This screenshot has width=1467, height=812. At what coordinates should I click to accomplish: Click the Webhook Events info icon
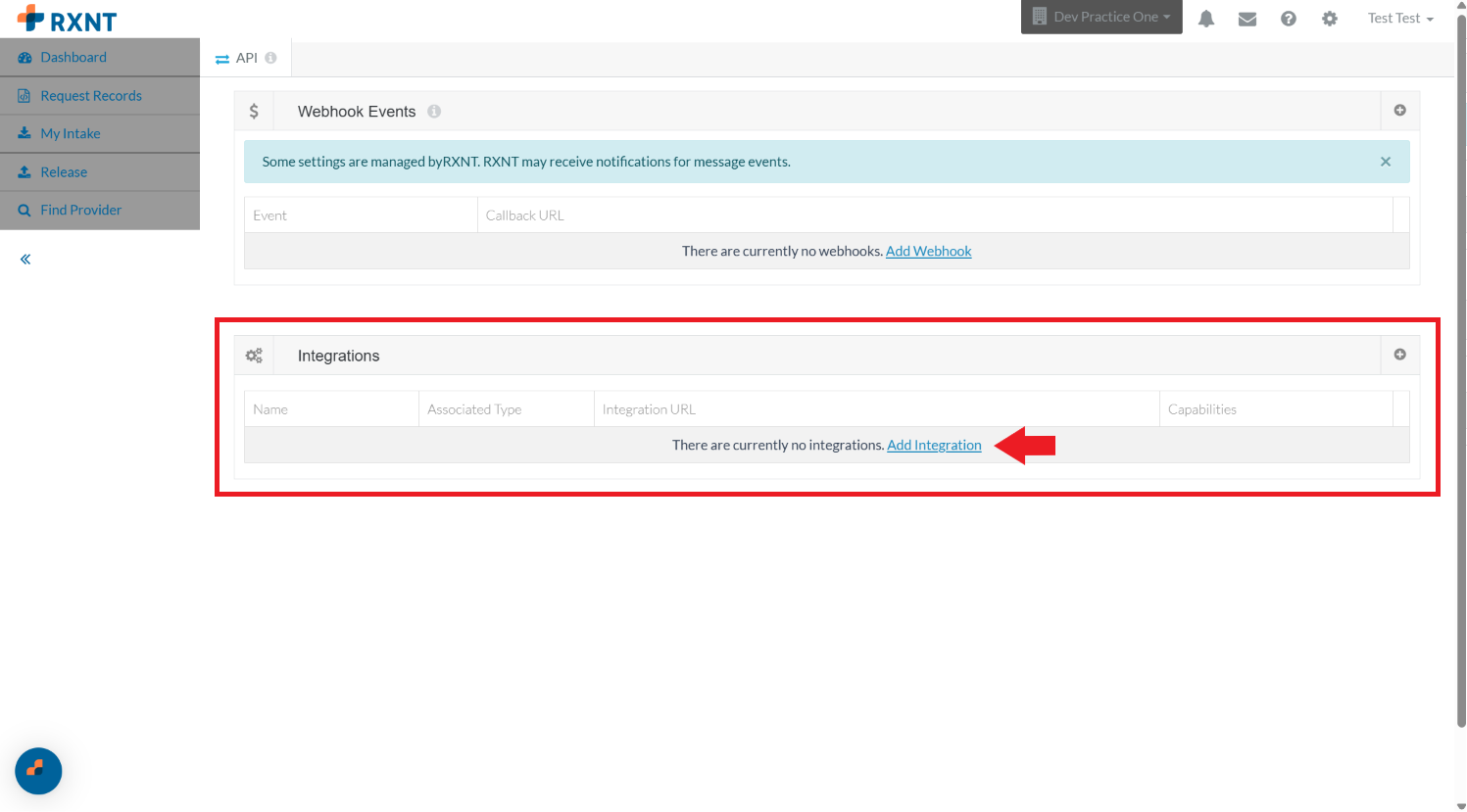coord(434,112)
